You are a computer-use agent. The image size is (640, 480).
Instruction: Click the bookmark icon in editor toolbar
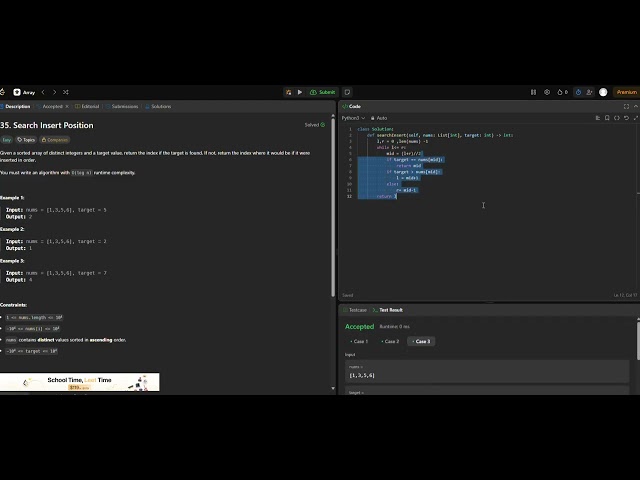pos(607,118)
